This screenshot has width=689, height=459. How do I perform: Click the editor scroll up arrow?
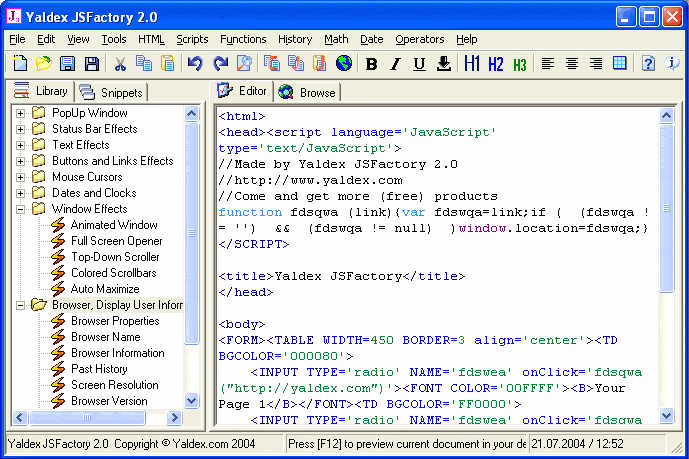coord(667,116)
